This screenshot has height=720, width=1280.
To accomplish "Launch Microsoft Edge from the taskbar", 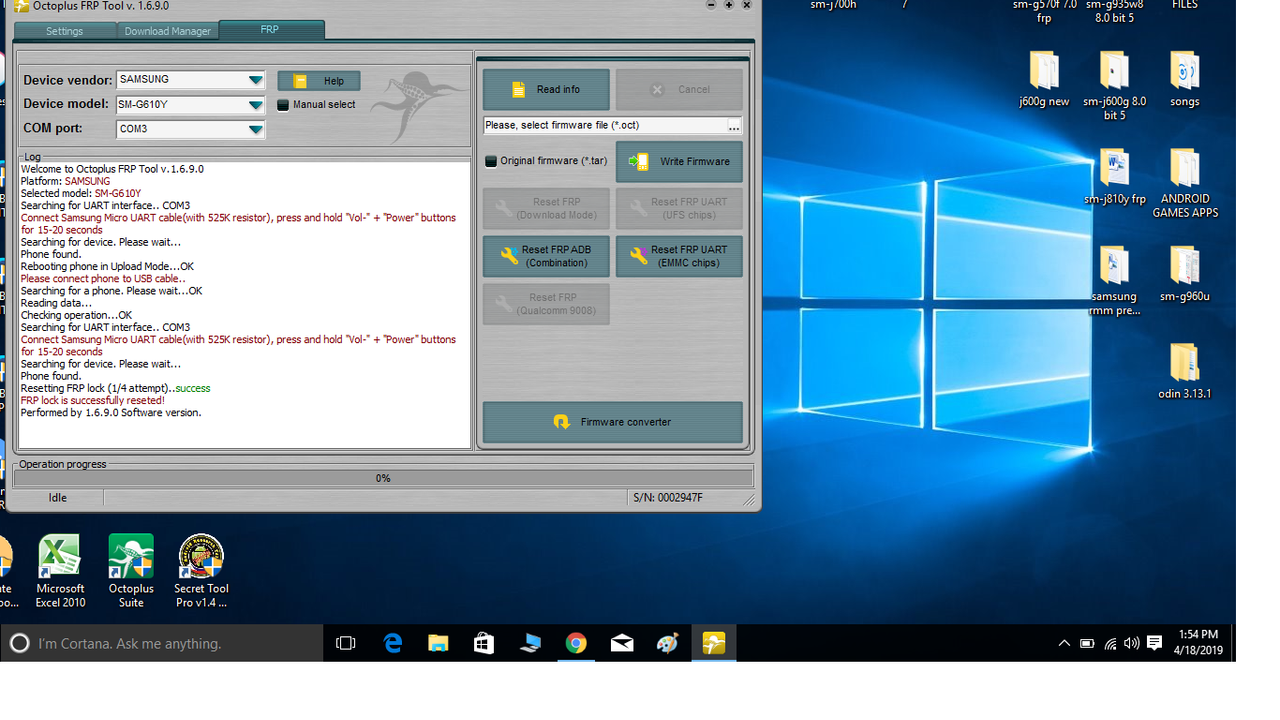I will [393, 643].
